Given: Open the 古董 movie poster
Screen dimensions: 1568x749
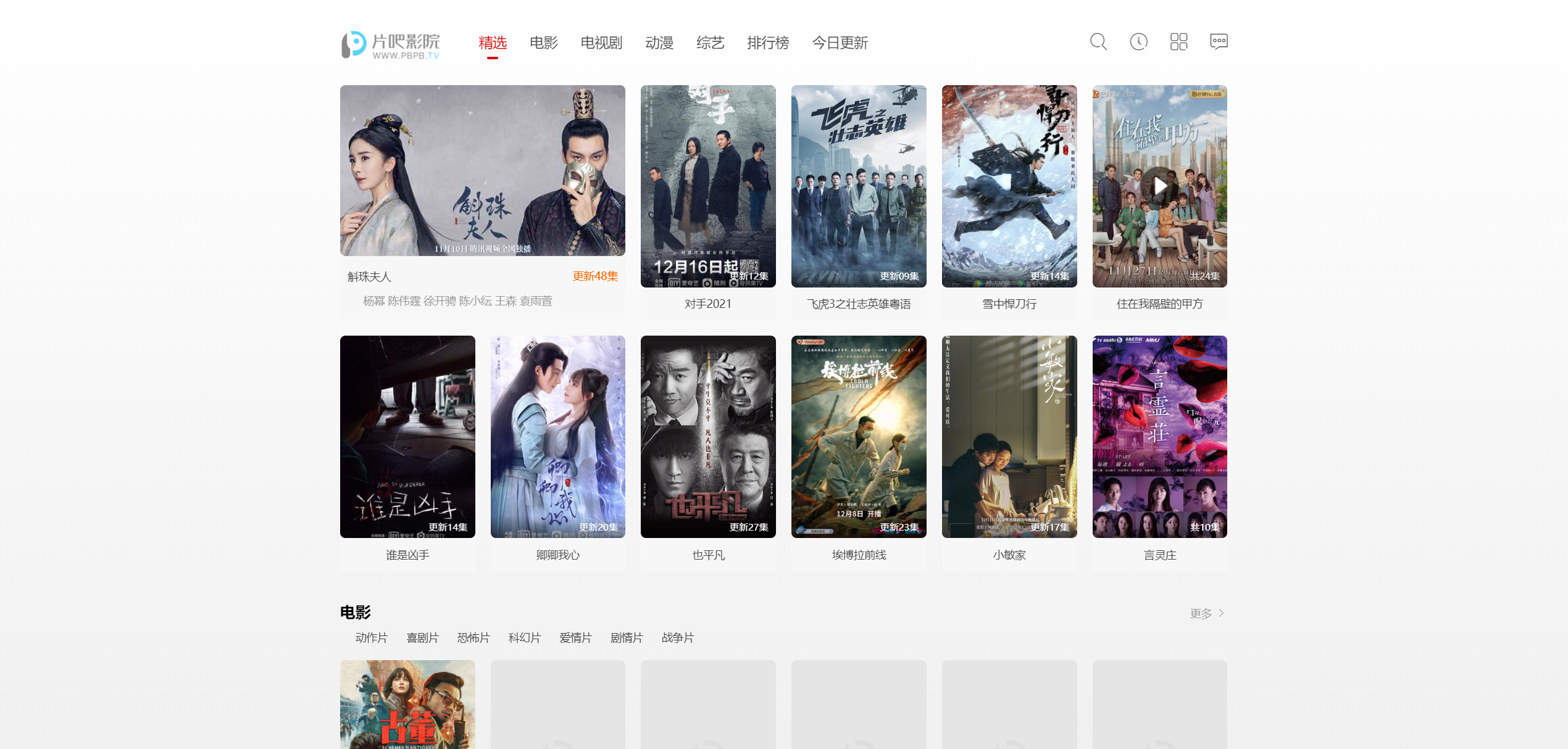Looking at the screenshot, I should pos(407,705).
